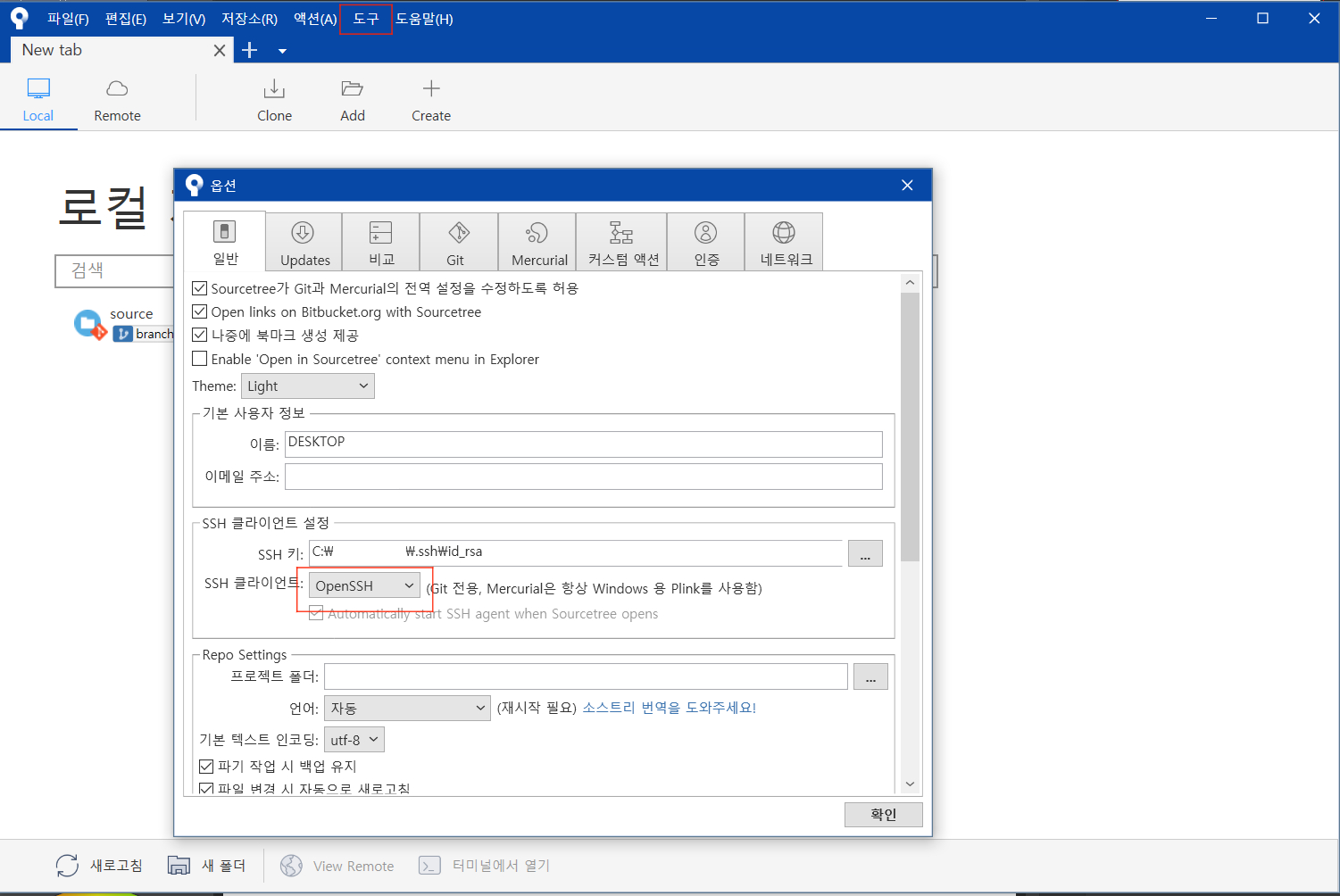This screenshot has height=896, width=1340.
Task: Toggle 파일 변경 시 자동으로 새로고침 checkbox
Action: [x=206, y=789]
